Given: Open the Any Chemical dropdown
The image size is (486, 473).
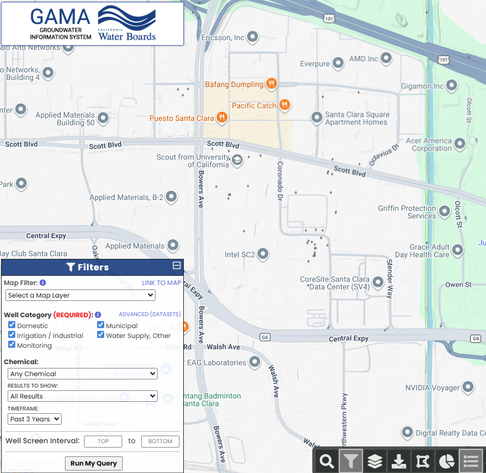Looking at the screenshot, I should click(82, 374).
